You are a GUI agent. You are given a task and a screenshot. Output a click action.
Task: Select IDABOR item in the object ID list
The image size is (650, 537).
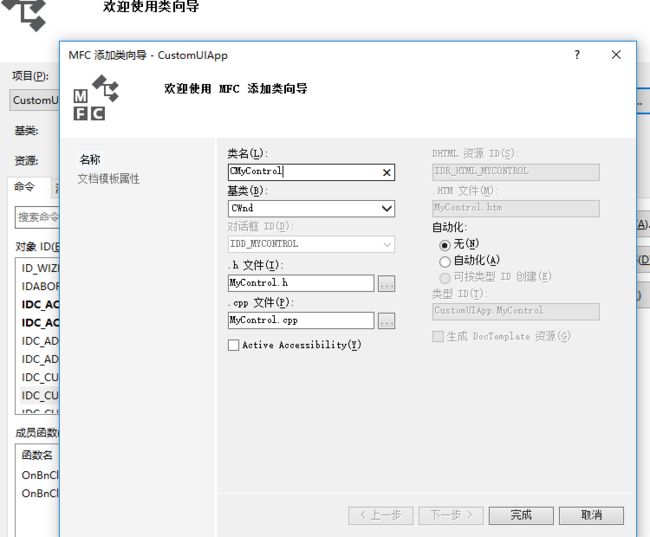click(40, 287)
